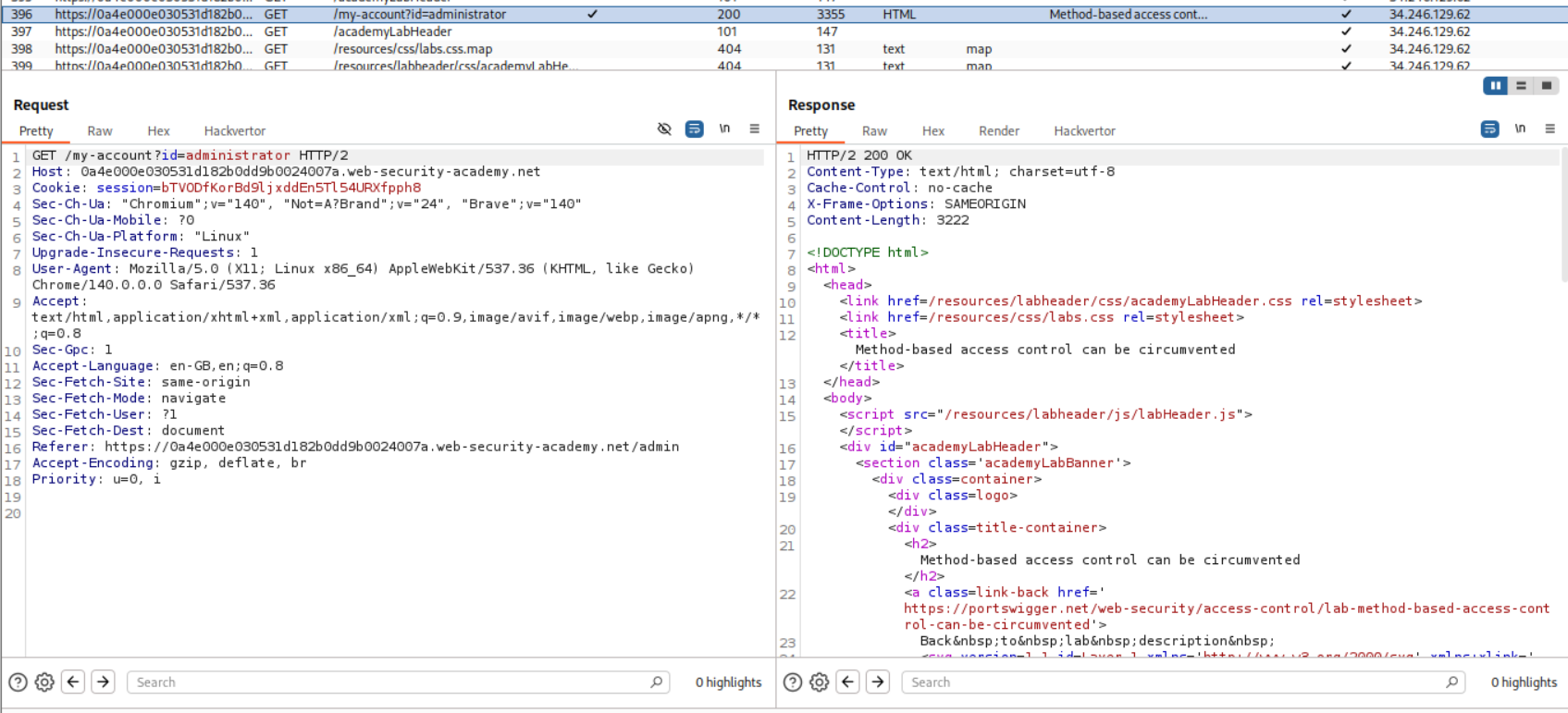Click the magnifier icon in Request search
Image resolution: width=1568 pixels, height=713 pixels.
[x=656, y=682]
